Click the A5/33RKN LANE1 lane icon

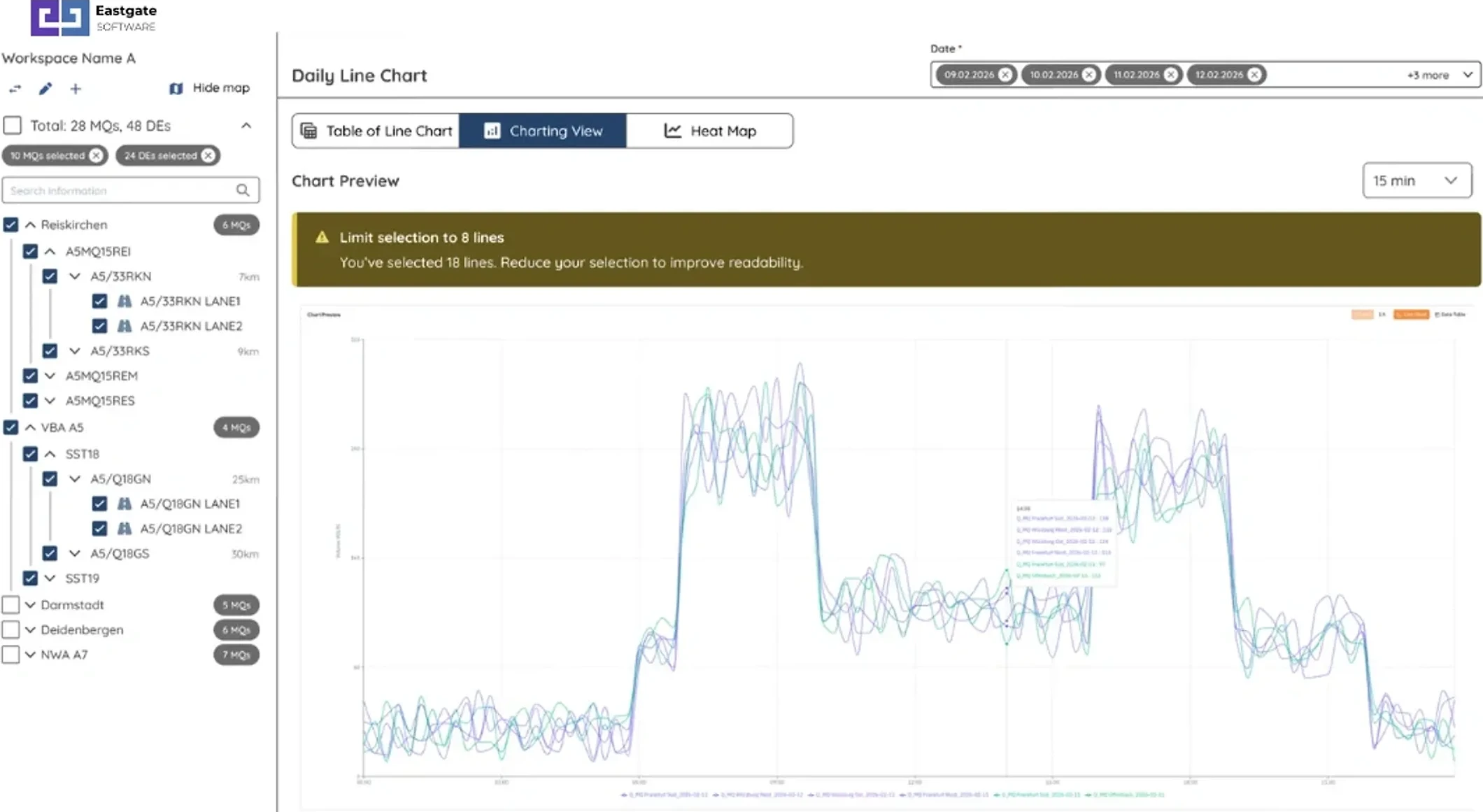(x=125, y=301)
